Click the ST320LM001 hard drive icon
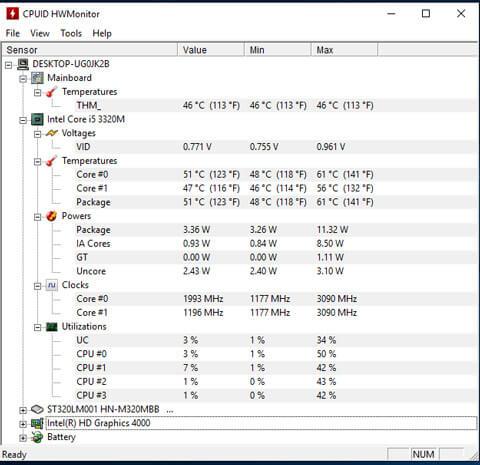Viewport: 480px width, 465px height. [x=37, y=409]
